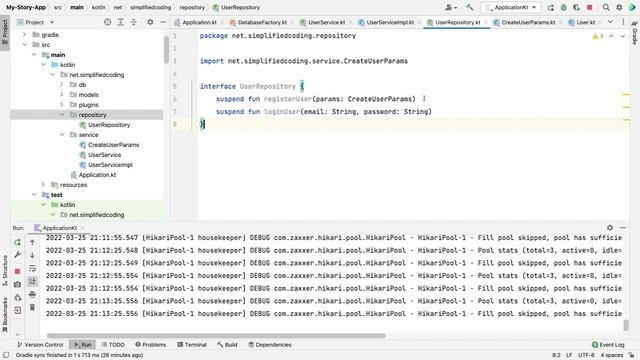The image size is (640, 360).
Task: Click the Build project hammer icon
Action: 470,7
